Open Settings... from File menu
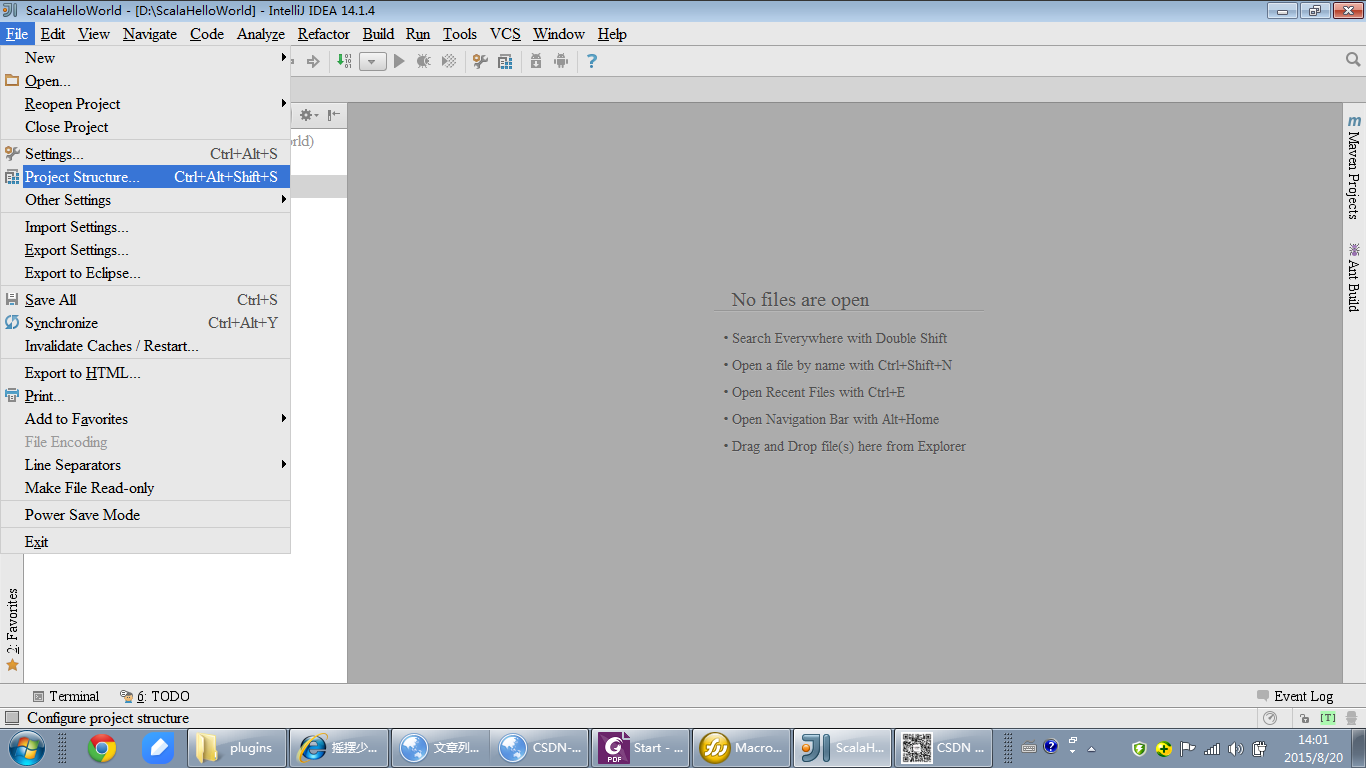1366x768 pixels. coord(146,154)
